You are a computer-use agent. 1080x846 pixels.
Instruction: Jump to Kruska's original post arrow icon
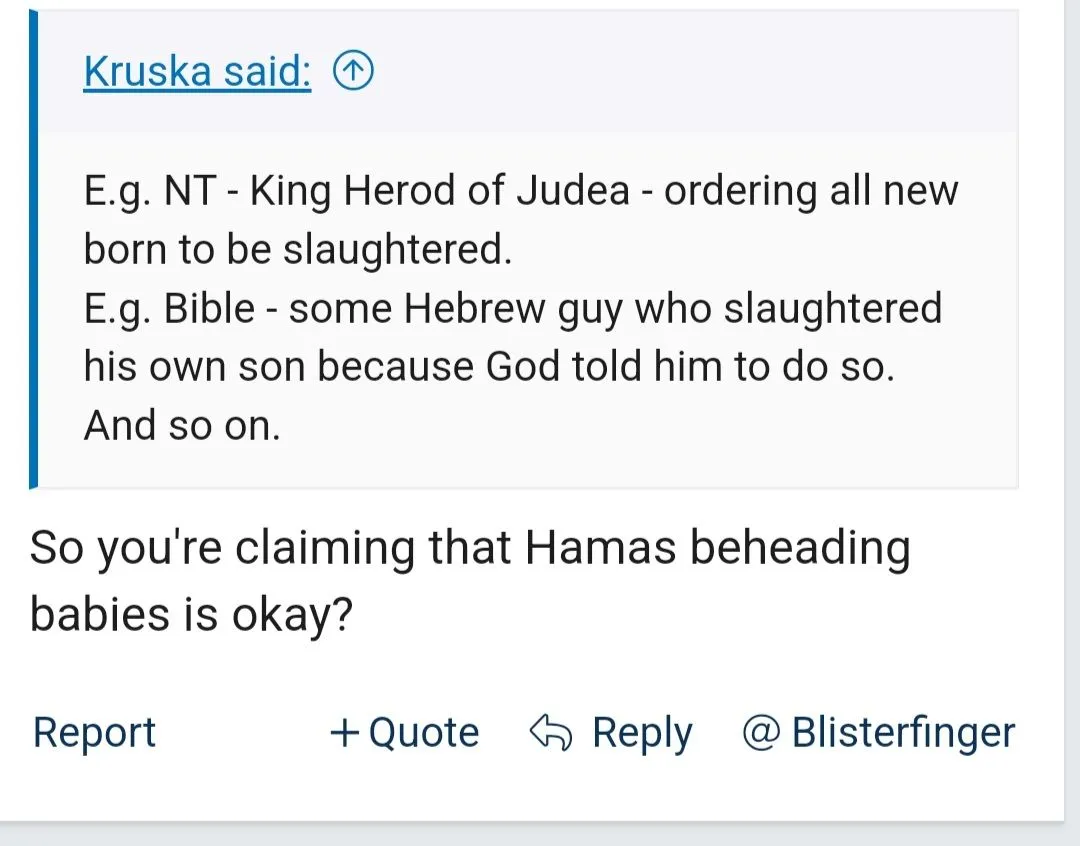click(353, 72)
